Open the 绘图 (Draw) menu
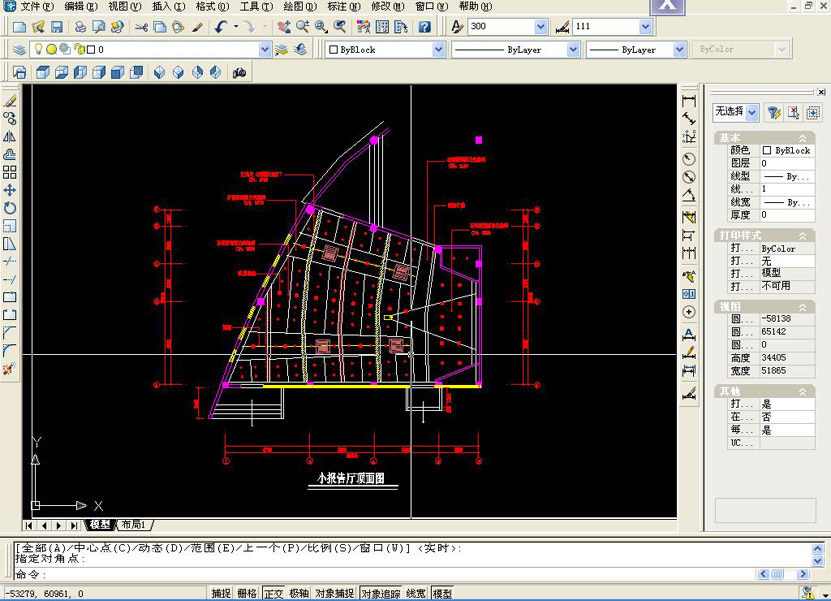Image resolution: width=831 pixels, height=601 pixels. (299, 6)
